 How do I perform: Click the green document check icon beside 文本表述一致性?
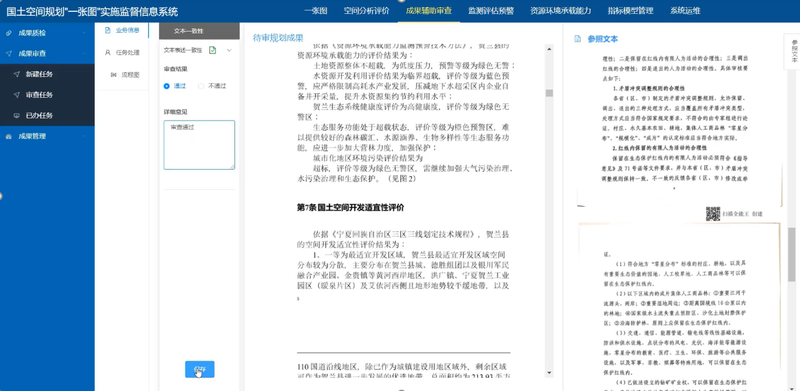[212, 50]
